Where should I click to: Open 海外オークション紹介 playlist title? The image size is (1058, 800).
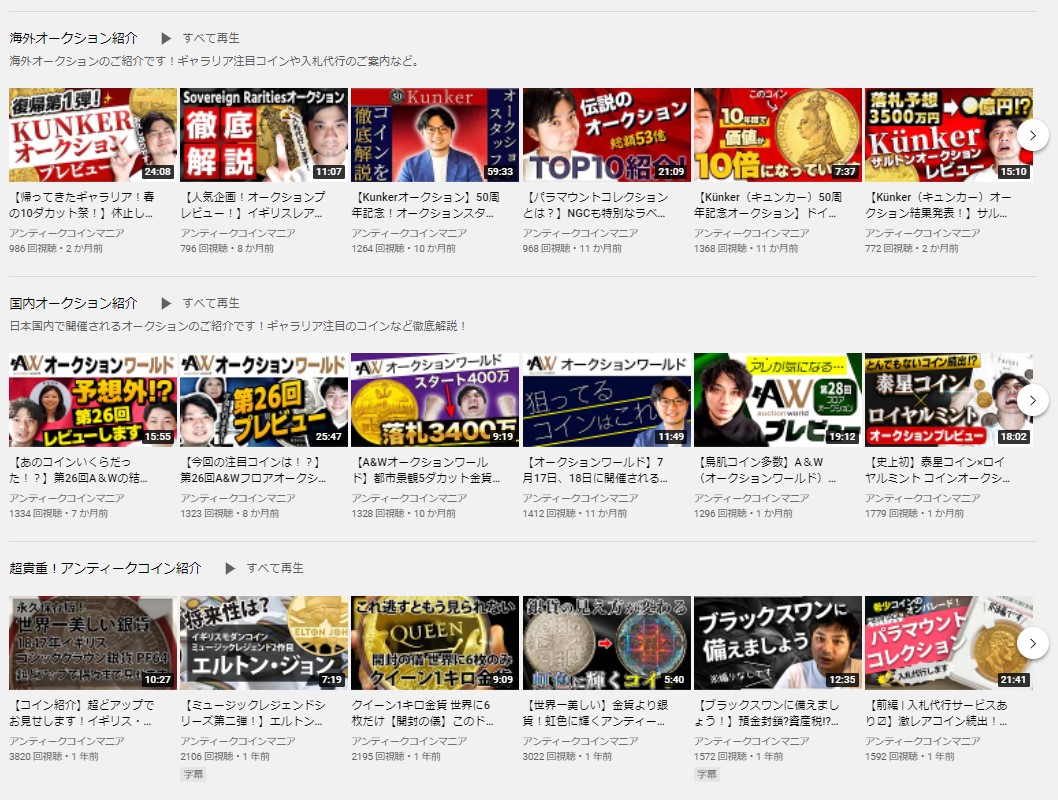[74, 38]
